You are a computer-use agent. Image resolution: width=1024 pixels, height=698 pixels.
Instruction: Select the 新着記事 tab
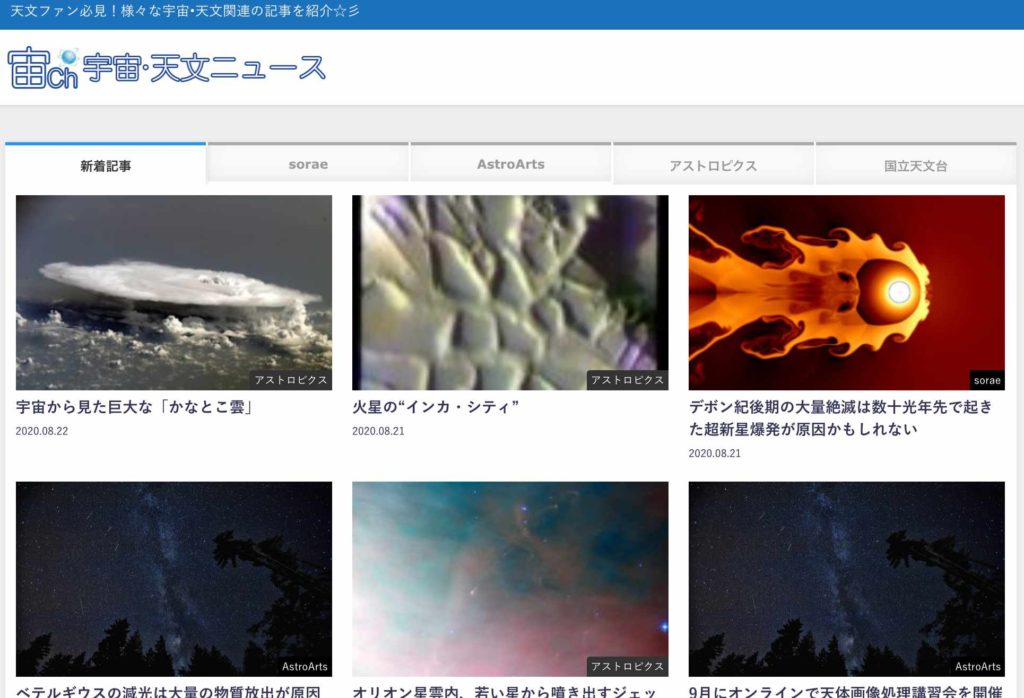(x=106, y=166)
